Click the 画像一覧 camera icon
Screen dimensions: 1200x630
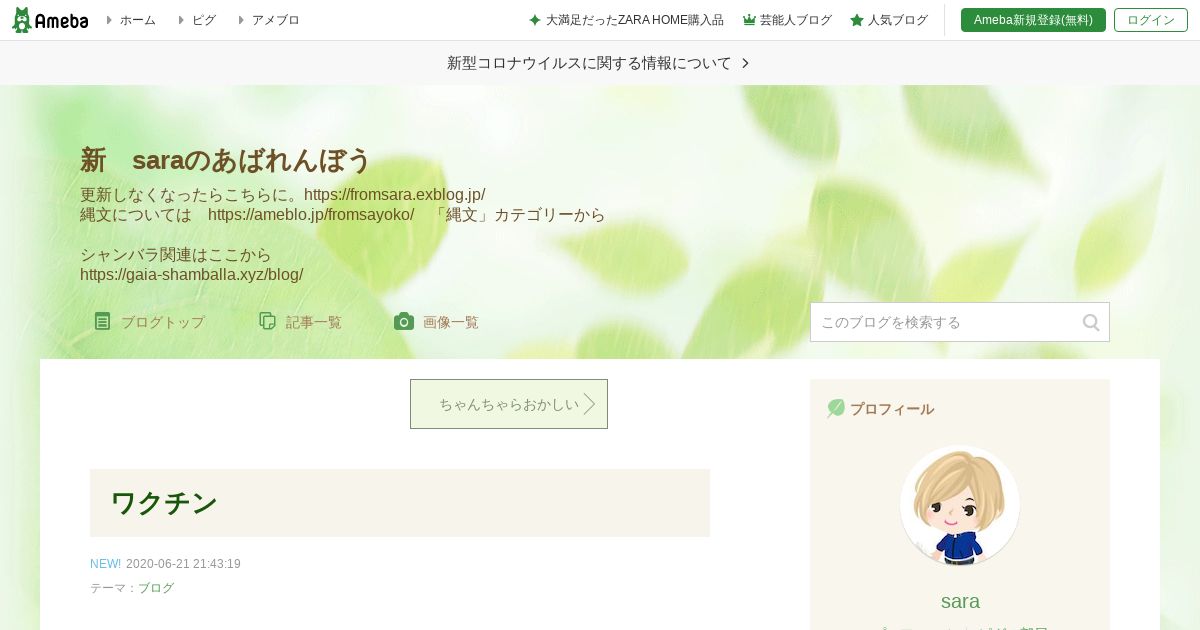[x=404, y=321]
